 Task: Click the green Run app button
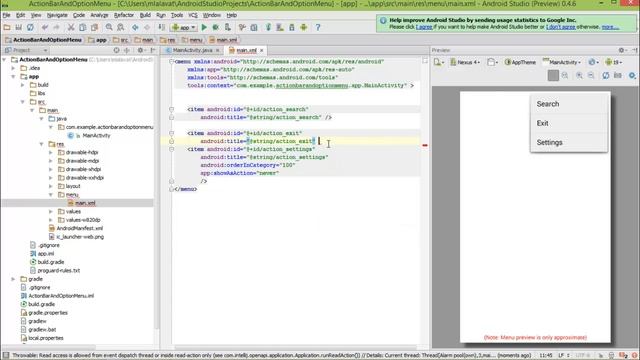tap(204, 27)
